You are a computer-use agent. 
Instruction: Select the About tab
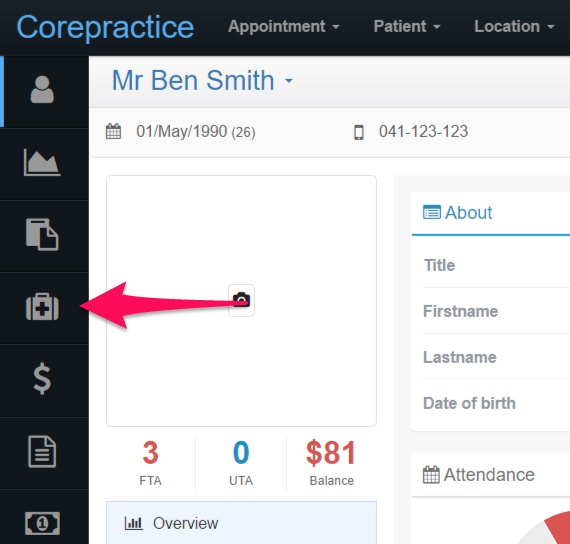point(458,212)
